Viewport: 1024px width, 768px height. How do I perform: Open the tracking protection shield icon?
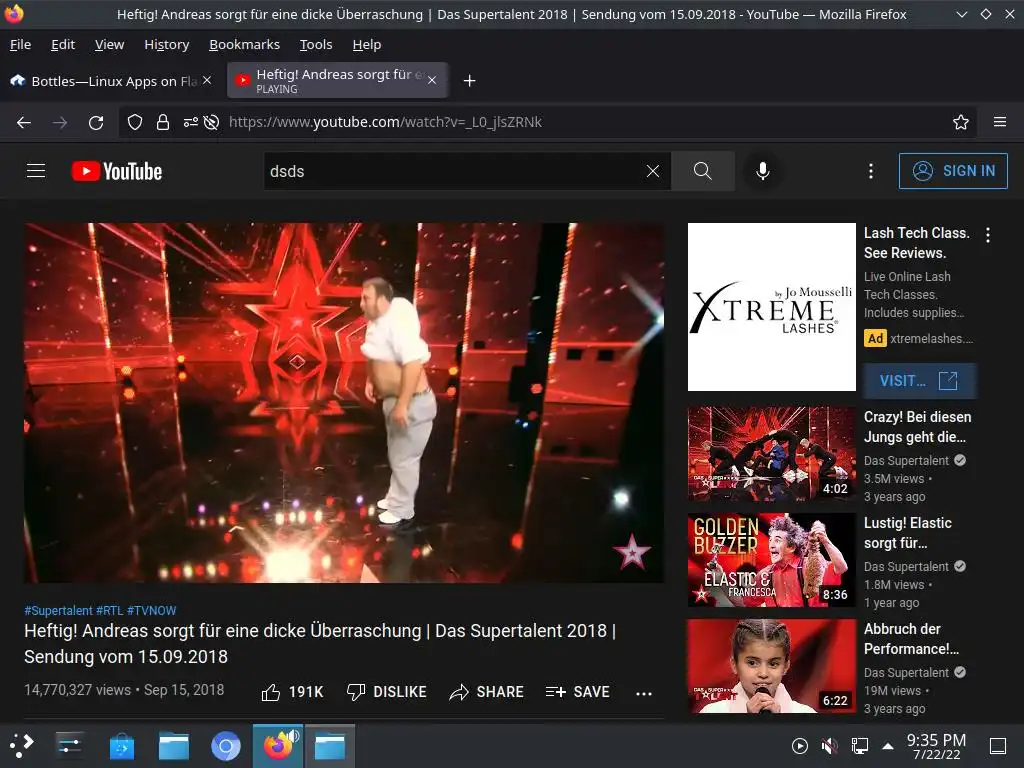pos(135,122)
